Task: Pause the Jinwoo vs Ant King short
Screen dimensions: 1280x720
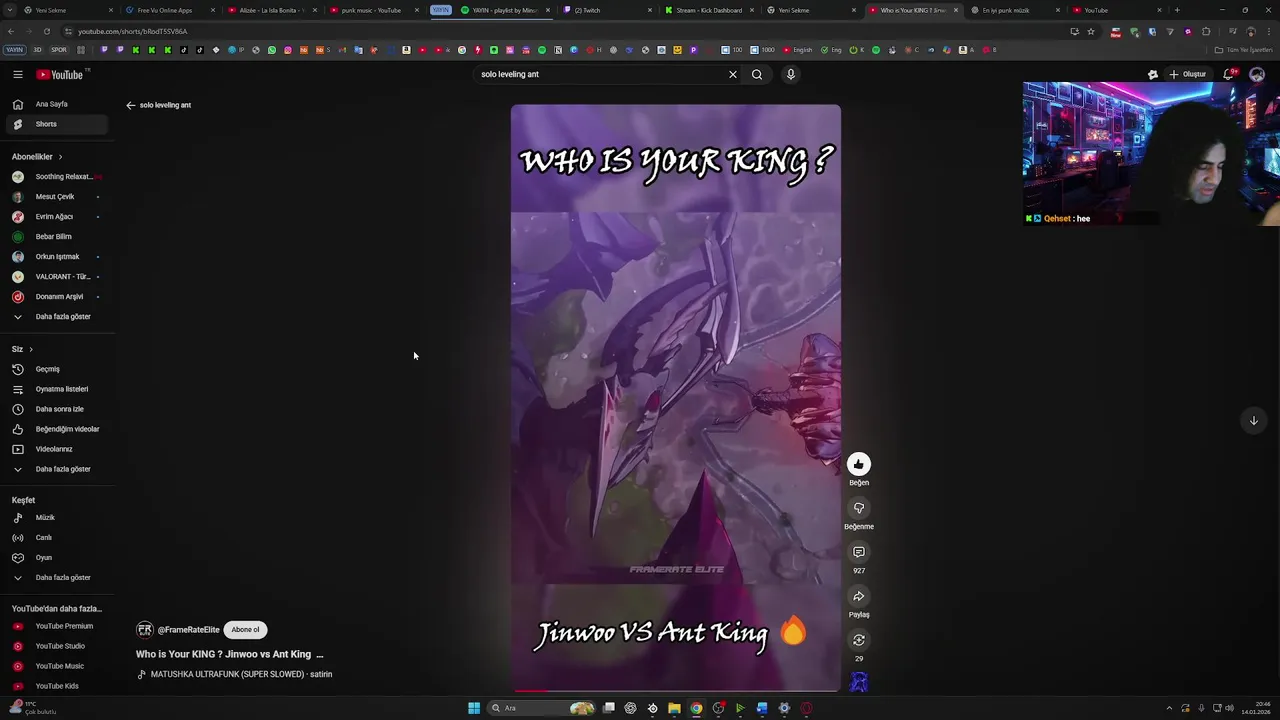Action: 676,398
